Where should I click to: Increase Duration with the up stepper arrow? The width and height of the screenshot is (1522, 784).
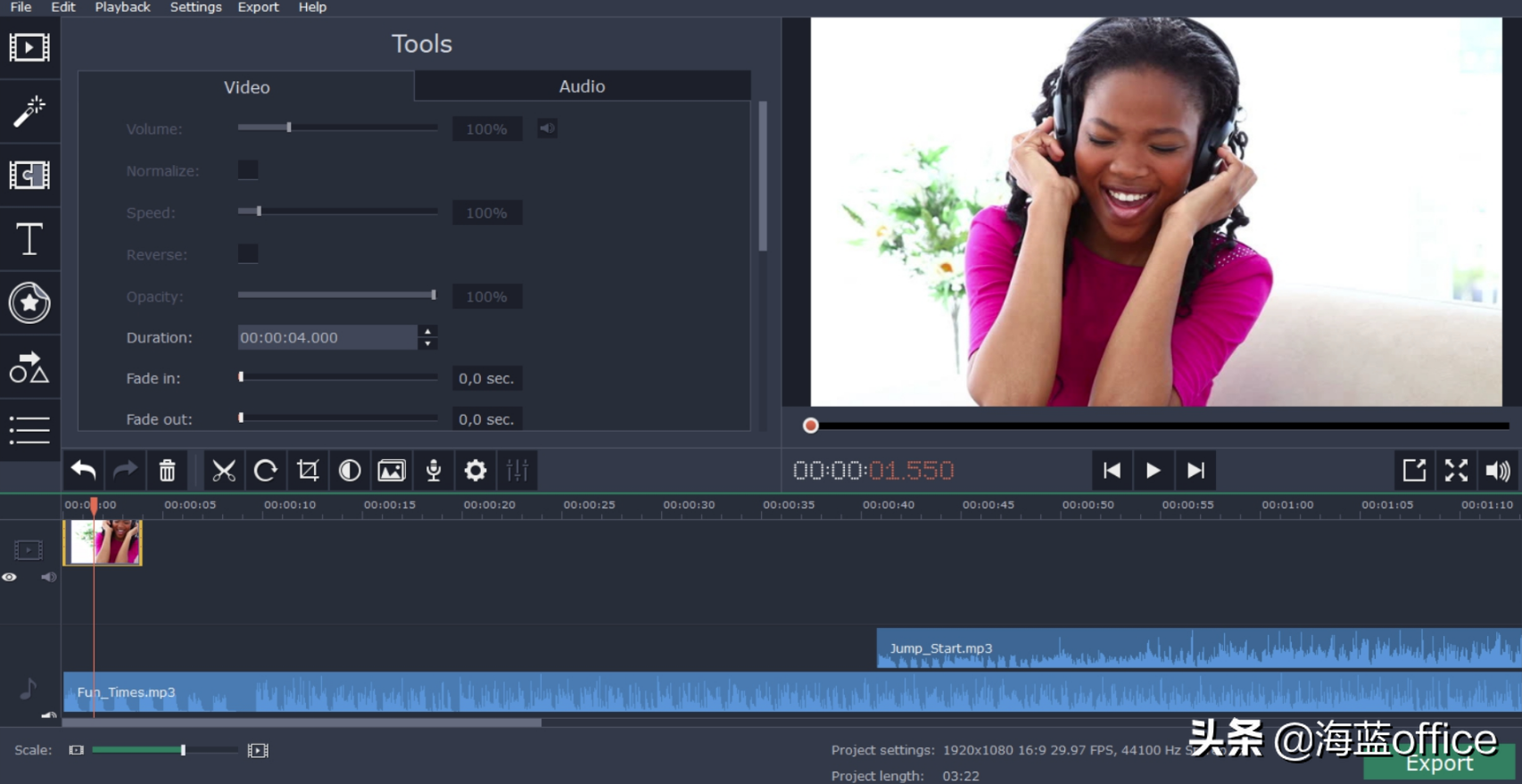(x=428, y=332)
